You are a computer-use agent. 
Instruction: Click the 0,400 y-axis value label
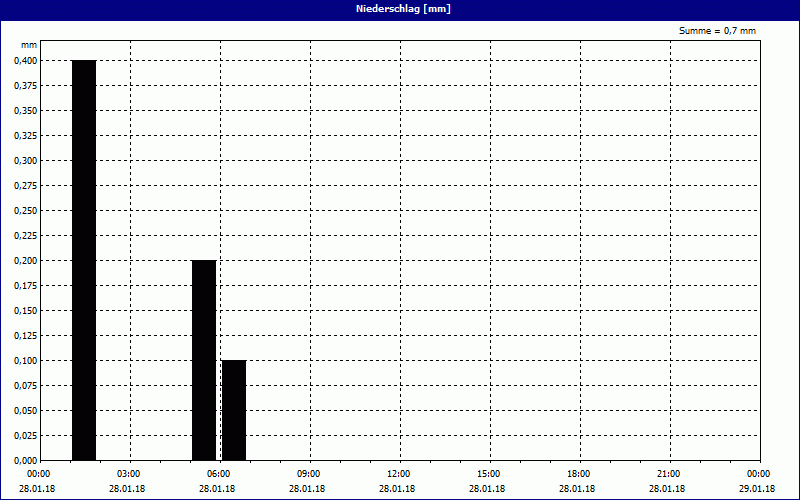(24, 61)
